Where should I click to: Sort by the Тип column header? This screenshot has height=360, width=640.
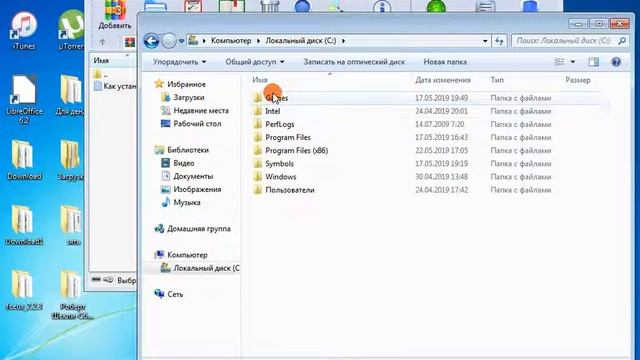[497, 80]
